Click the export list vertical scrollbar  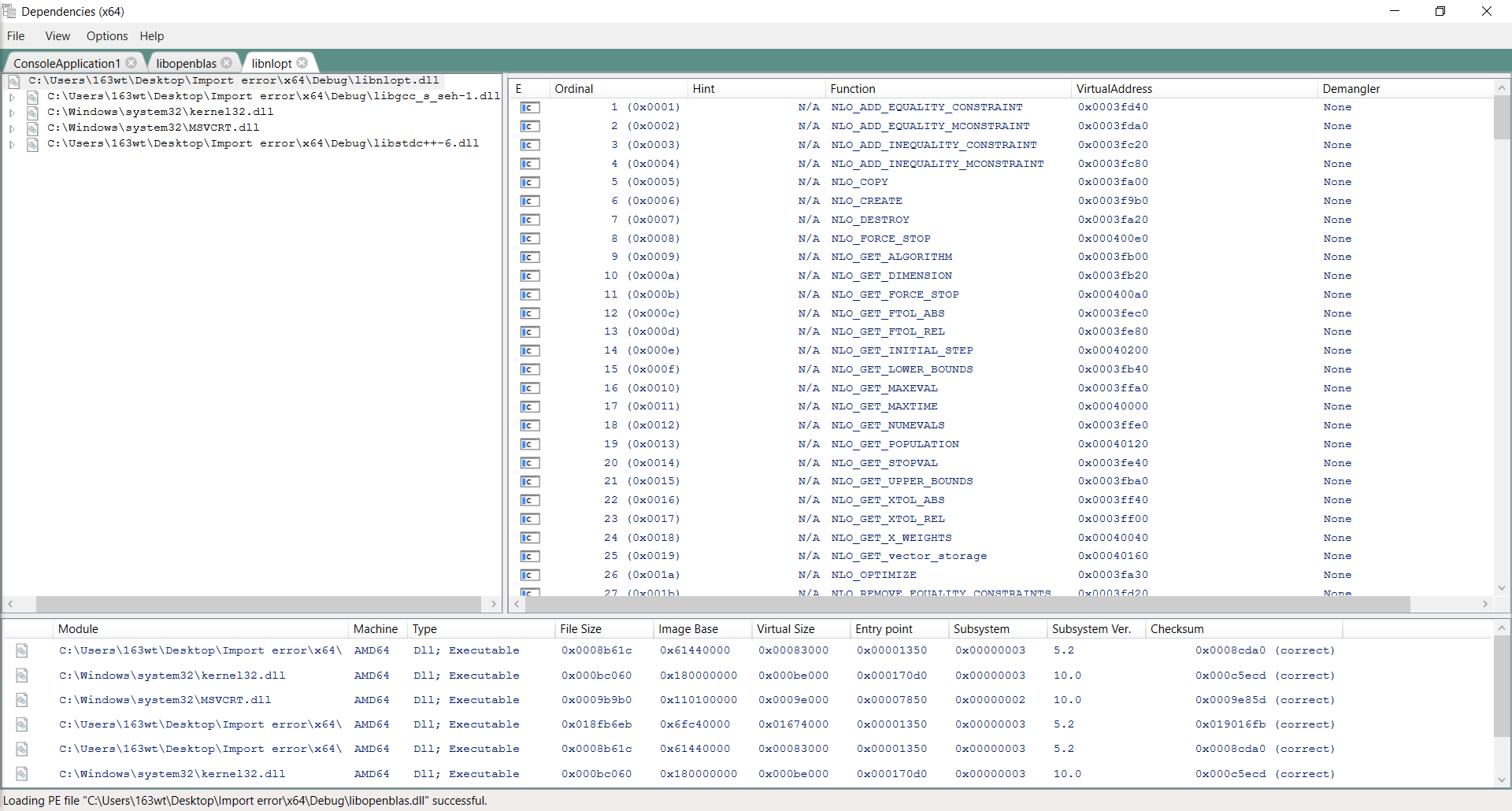pos(1502,118)
